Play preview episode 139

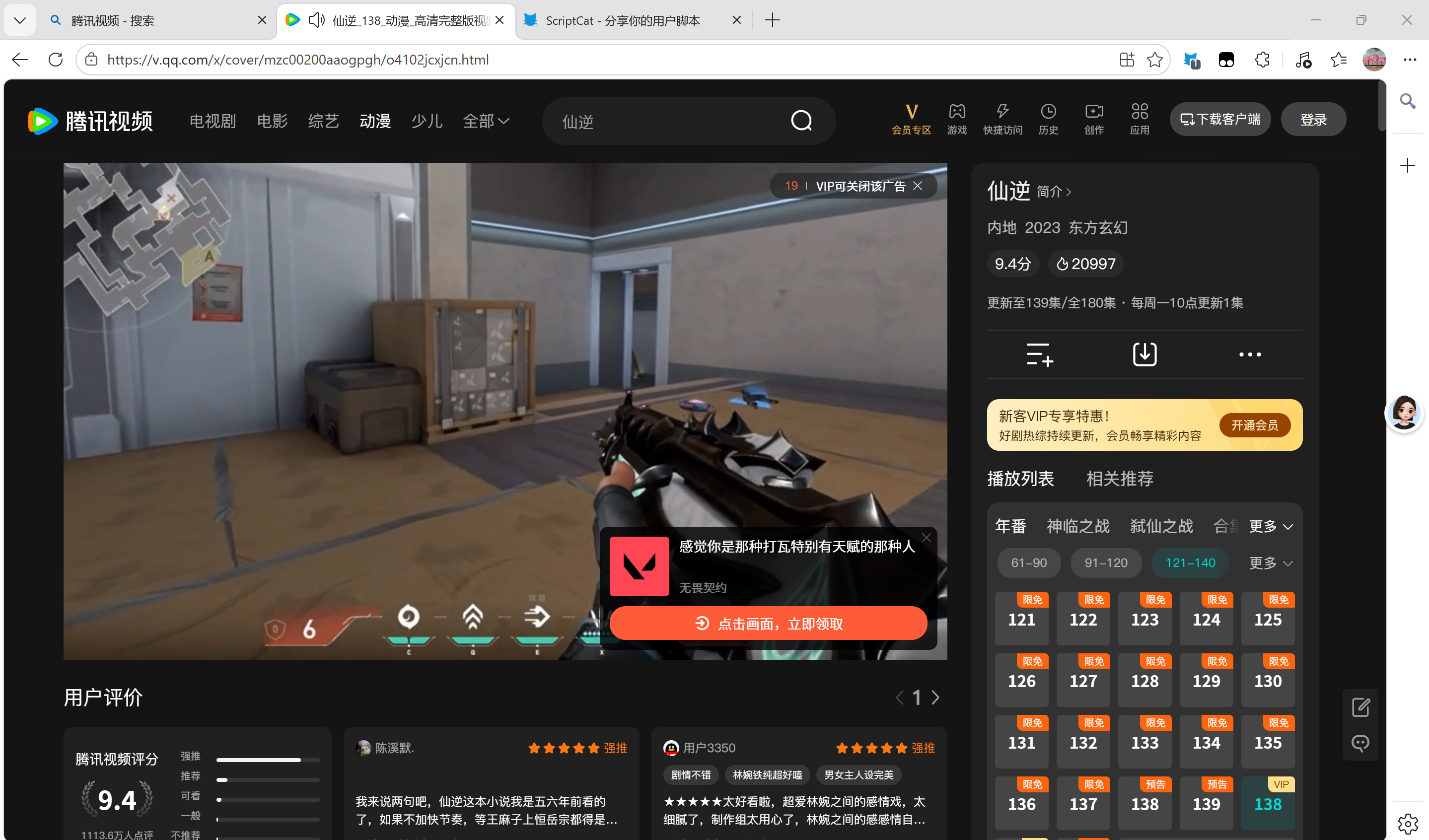pyautogui.click(x=1206, y=803)
